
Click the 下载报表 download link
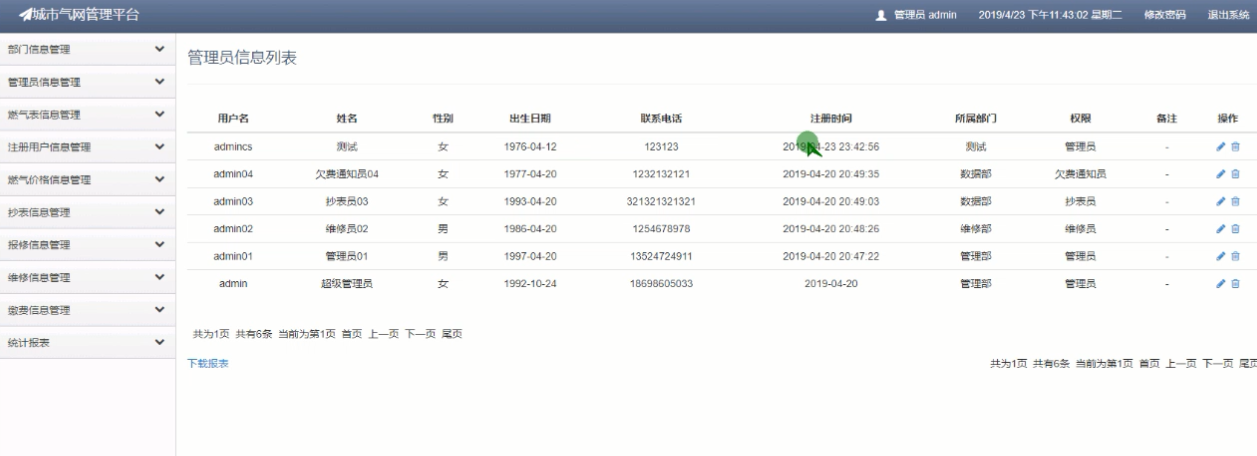pyautogui.click(x=208, y=363)
